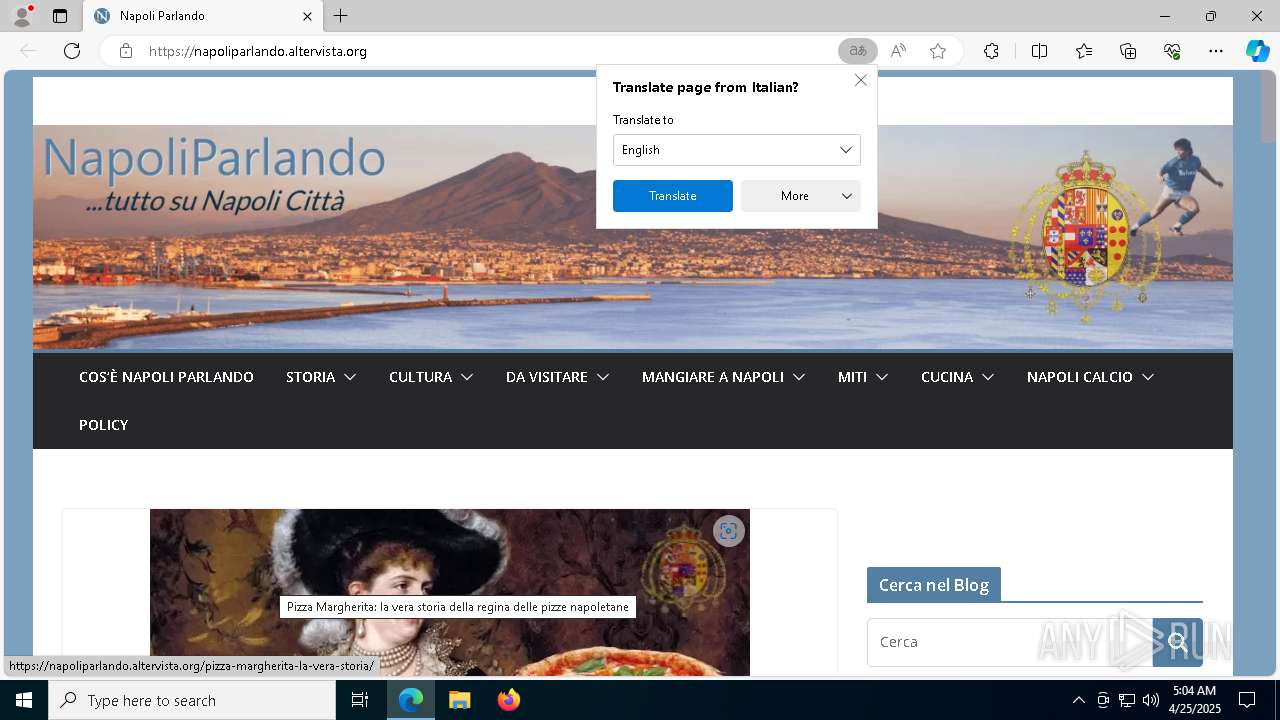Screen dimensions: 1280x720
Task: Show hidden system tray icons
Action: click(x=1078, y=700)
